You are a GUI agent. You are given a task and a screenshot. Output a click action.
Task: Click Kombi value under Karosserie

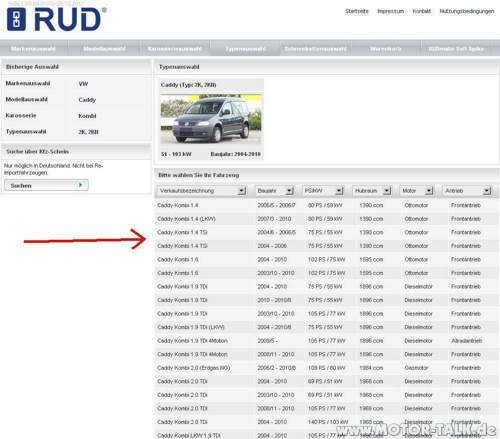87,116
